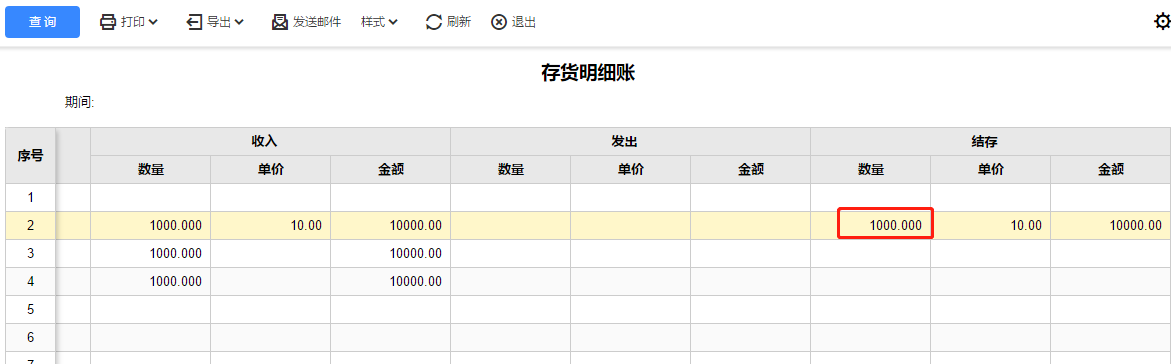Click the blue 查询 button

pyautogui.click(x=43, y=22)
